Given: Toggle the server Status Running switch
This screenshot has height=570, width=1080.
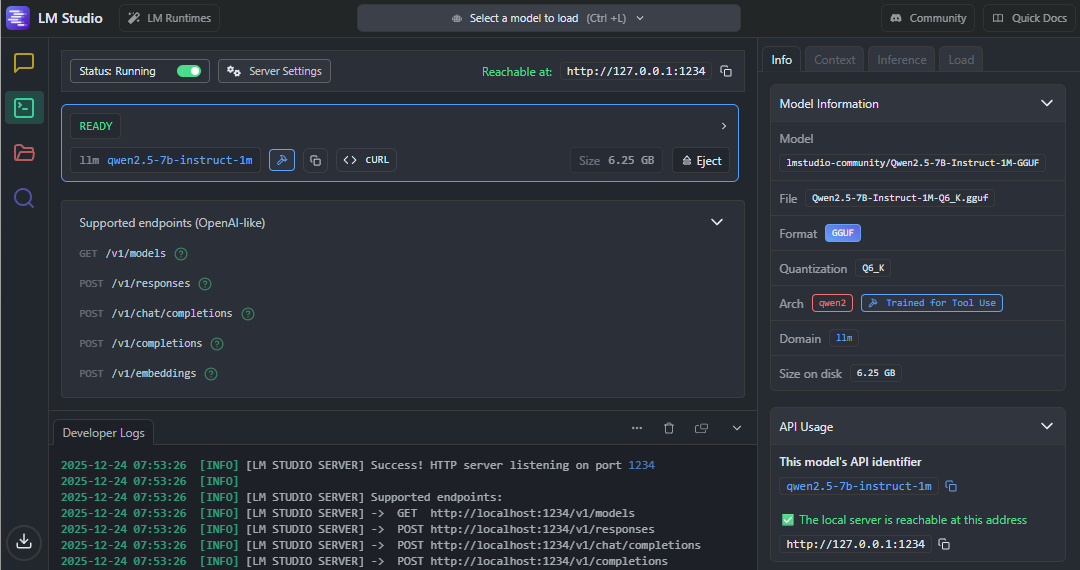Looking at the screenshot, I should (188, 71).
